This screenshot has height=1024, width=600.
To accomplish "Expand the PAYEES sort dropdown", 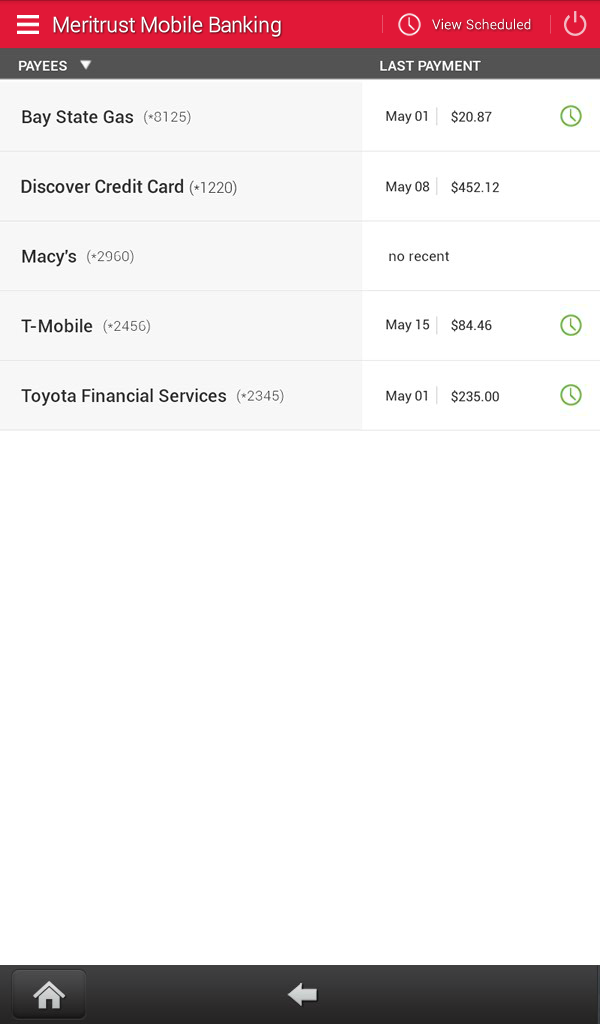I will click(86, 64).
